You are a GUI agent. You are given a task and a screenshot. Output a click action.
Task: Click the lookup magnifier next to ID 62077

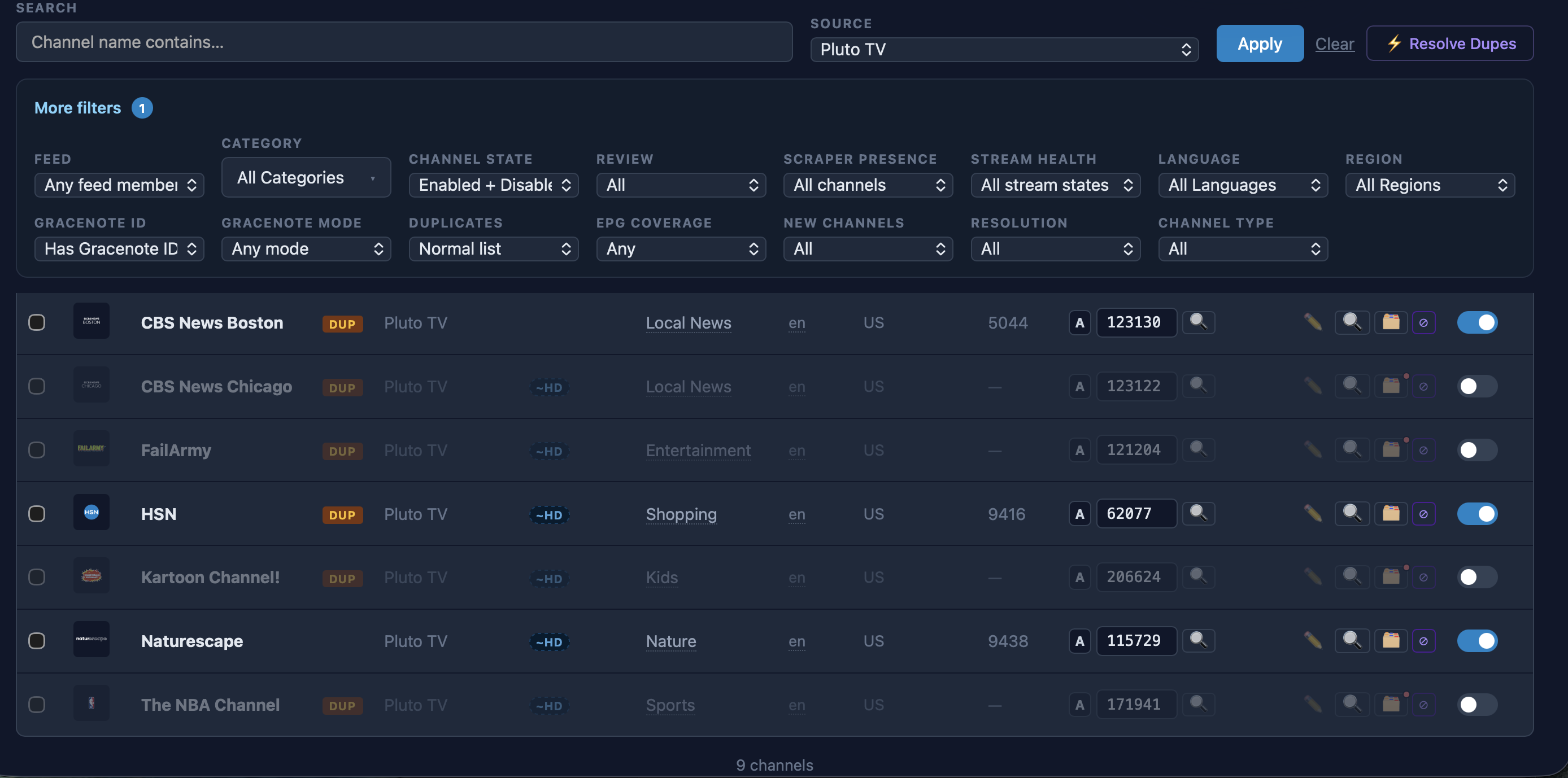tap(1198, 513)
